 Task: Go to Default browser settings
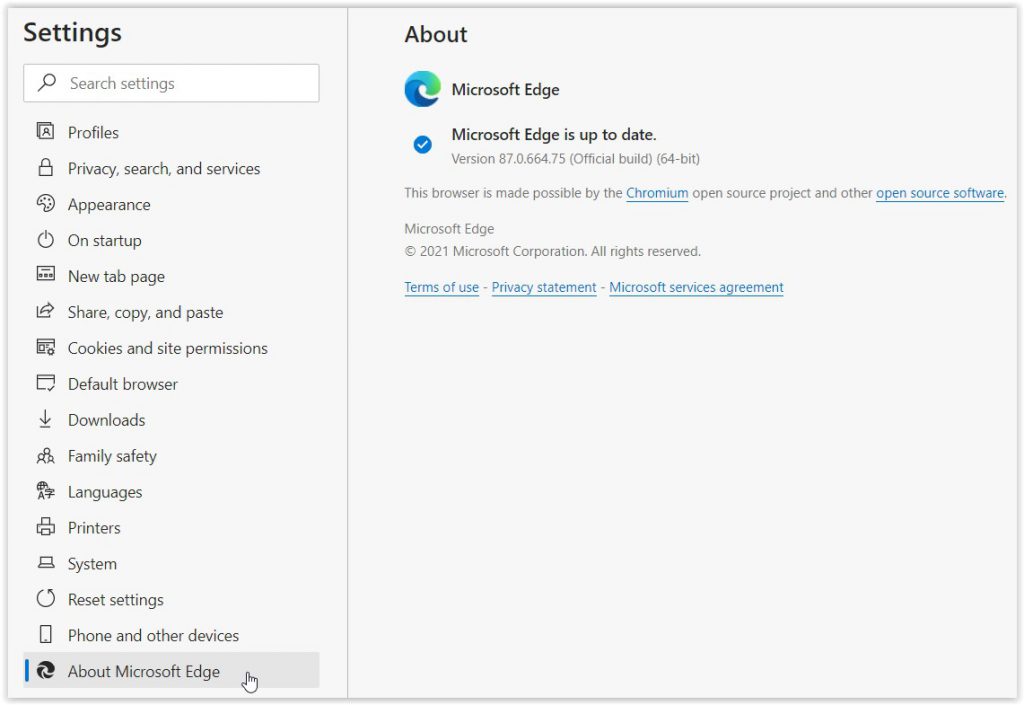click(x=171, y=384)
